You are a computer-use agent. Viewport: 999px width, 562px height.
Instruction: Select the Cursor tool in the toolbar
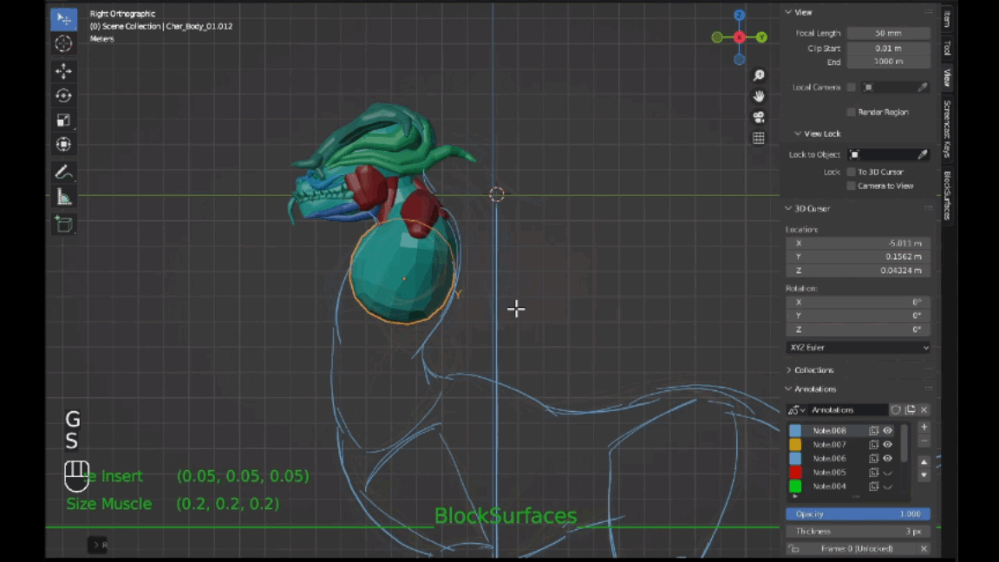63,44
